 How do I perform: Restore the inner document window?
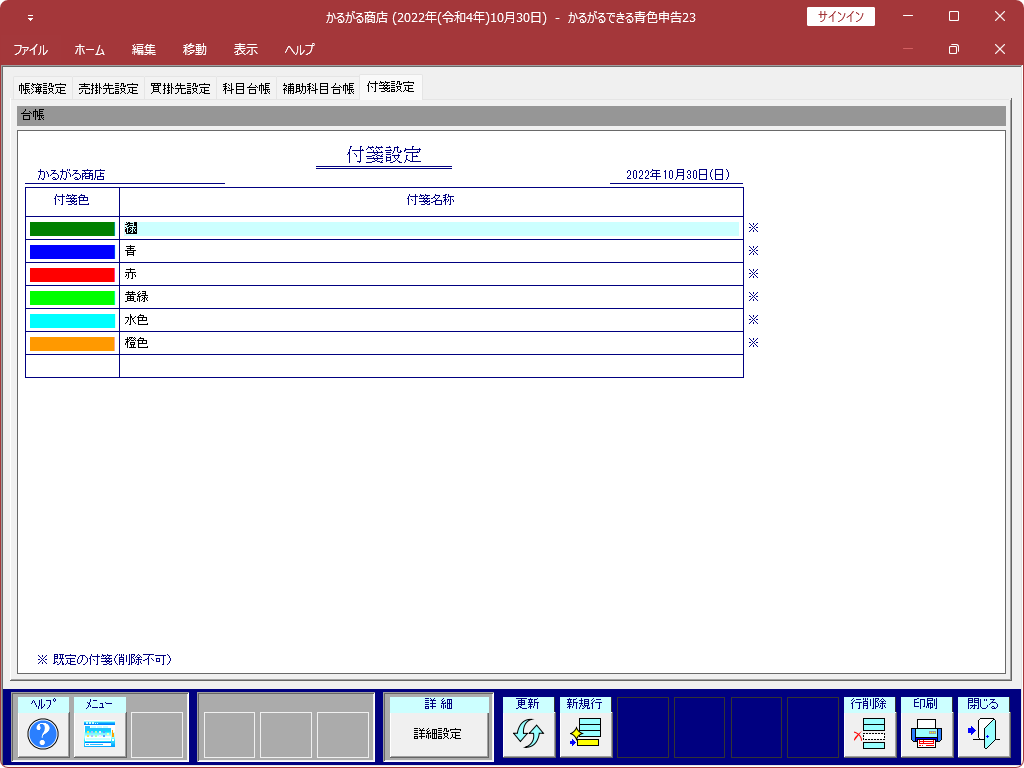coord(953,49)
